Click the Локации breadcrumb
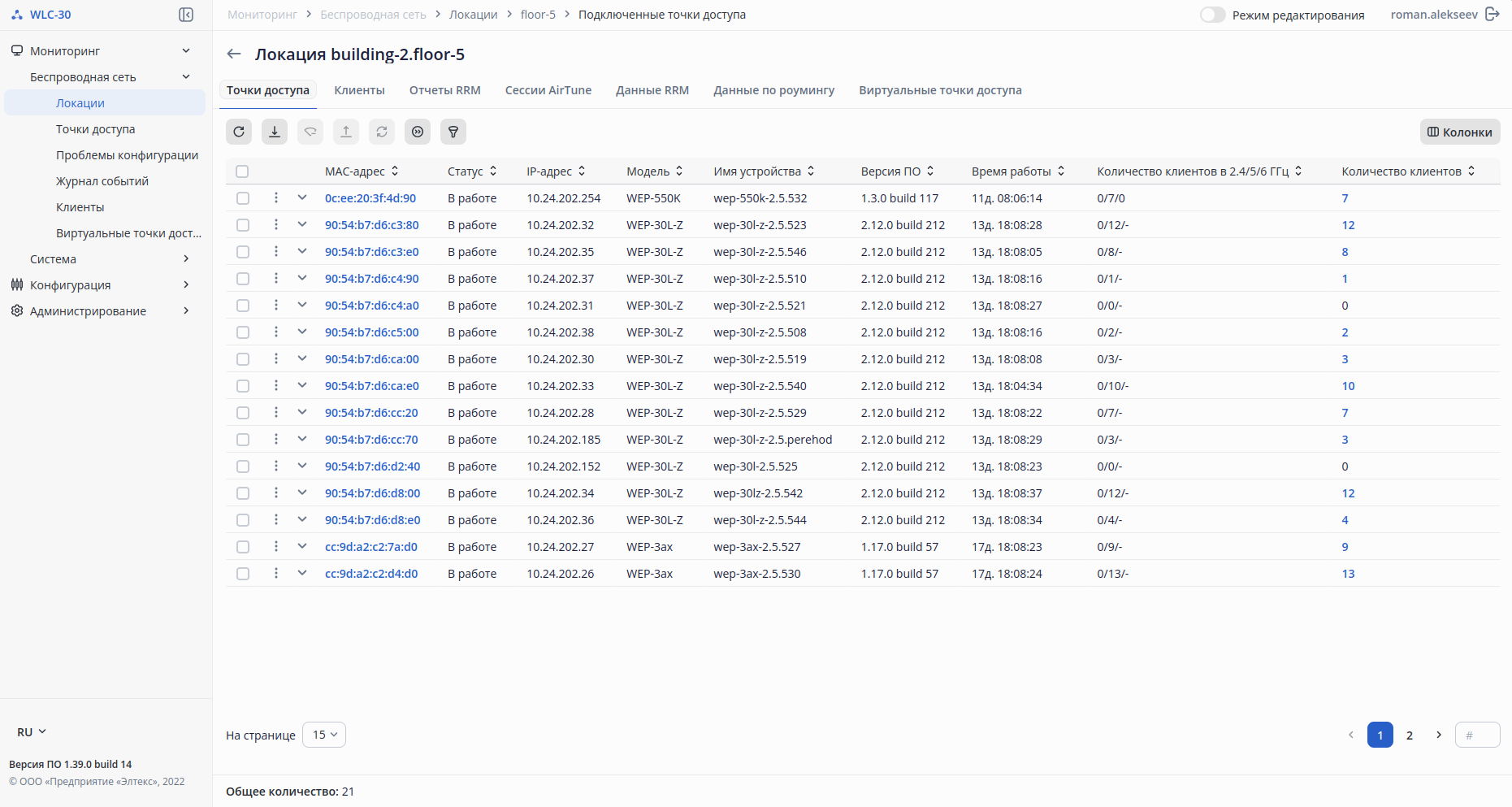This screenshot has height=807, width=1512. point(474,15)
